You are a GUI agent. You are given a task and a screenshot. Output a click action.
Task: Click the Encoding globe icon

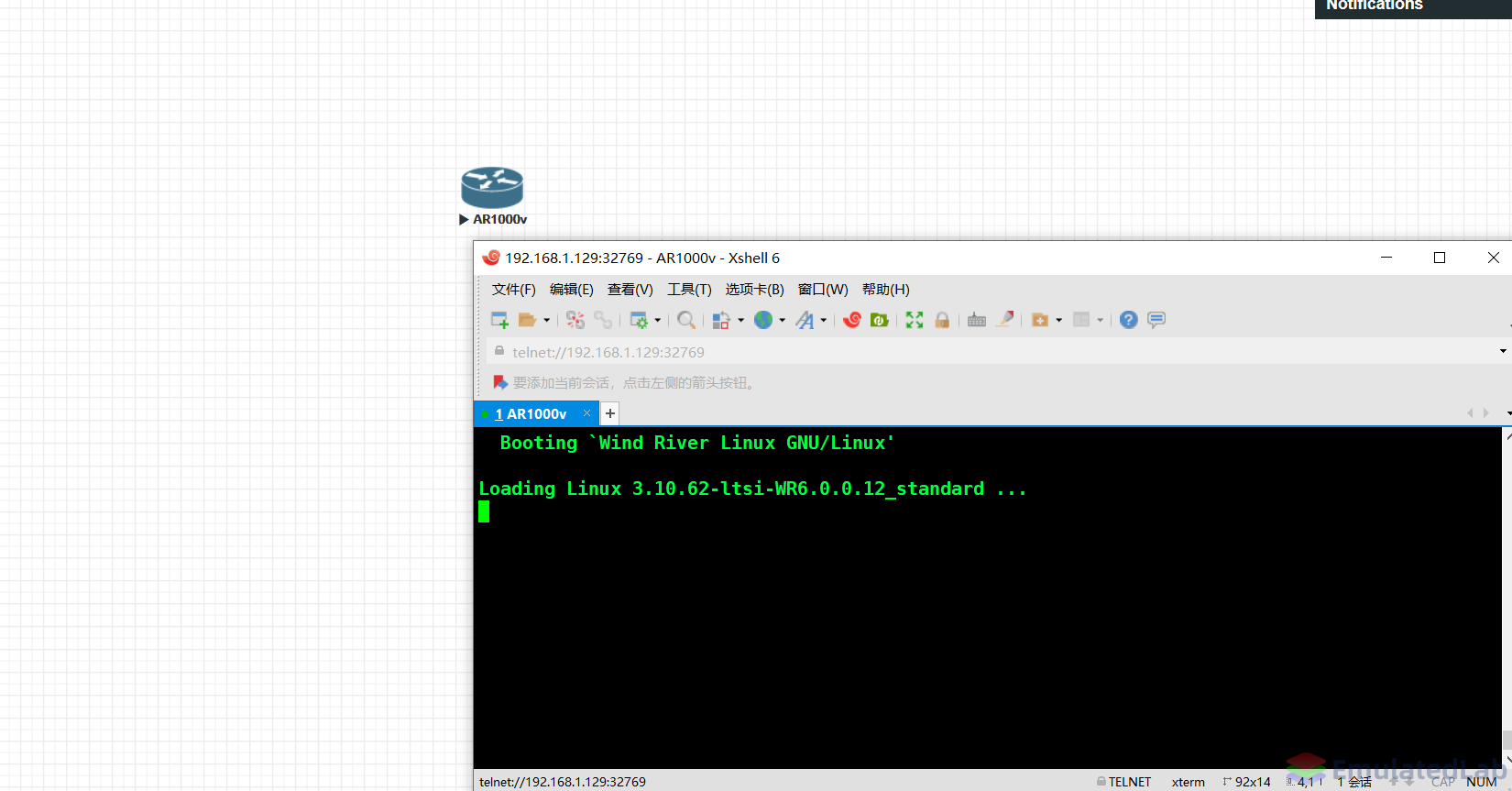click(x=763, y=320)
